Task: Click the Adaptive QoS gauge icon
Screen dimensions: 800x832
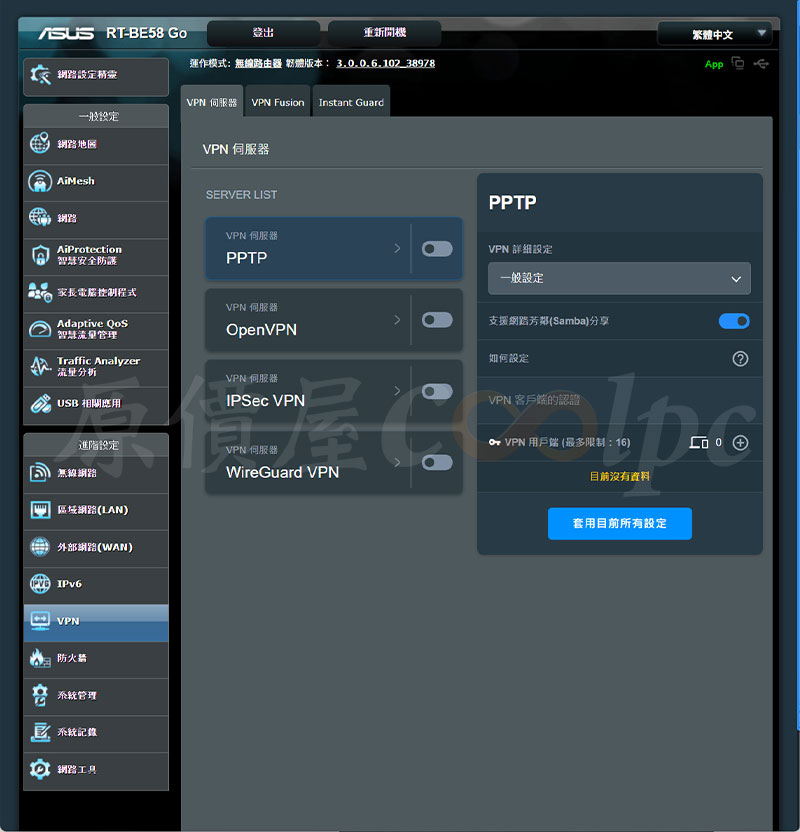Action: 40,329
